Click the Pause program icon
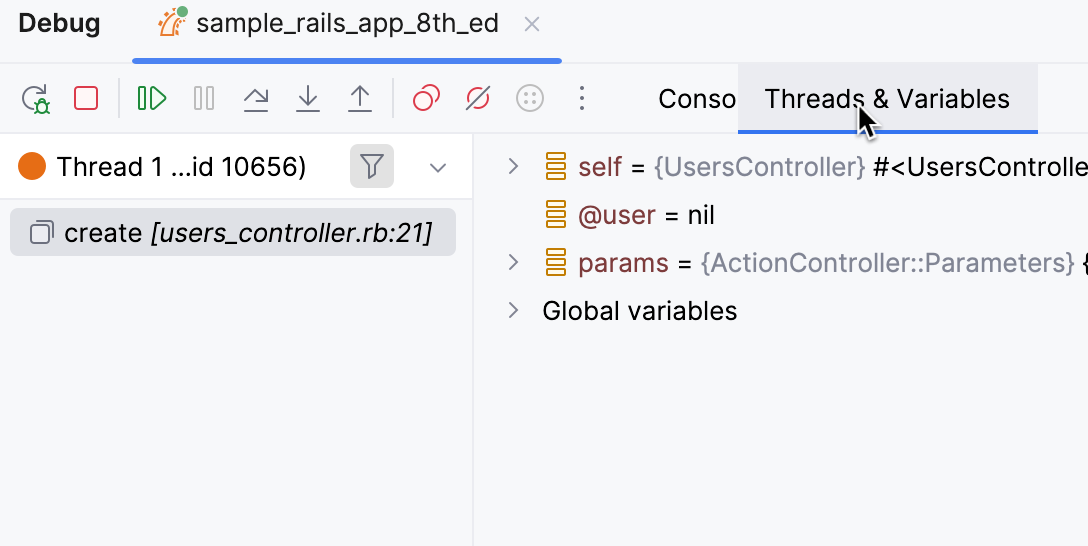Viewport: 1088px width, 546px height. coord(204,98)
